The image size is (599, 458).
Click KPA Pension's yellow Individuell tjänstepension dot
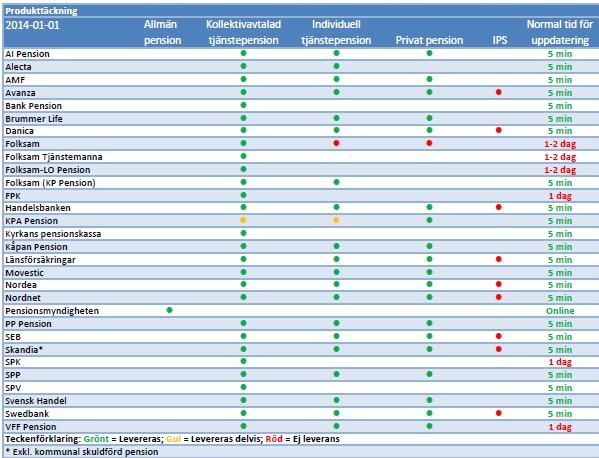click(x=336, y=220)
